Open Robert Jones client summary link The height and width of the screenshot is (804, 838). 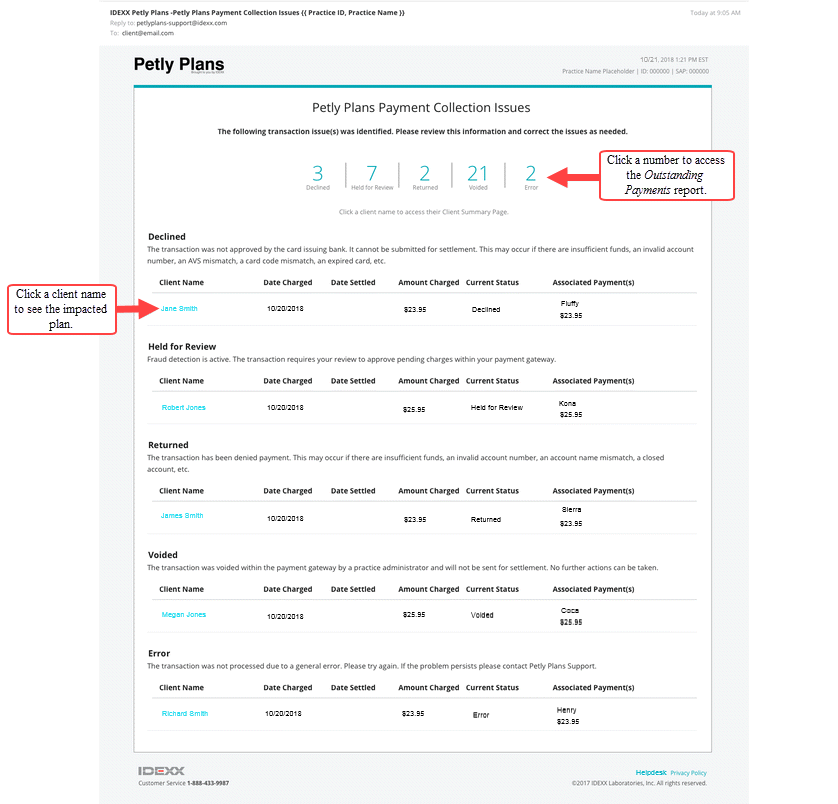183,407
